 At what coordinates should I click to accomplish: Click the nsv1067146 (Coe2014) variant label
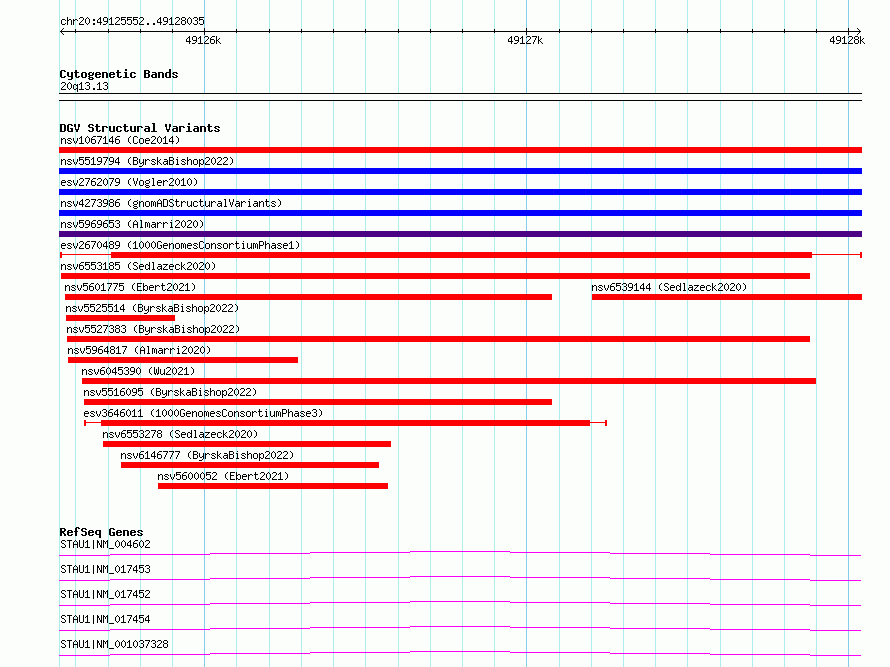[x=120, y=140]
